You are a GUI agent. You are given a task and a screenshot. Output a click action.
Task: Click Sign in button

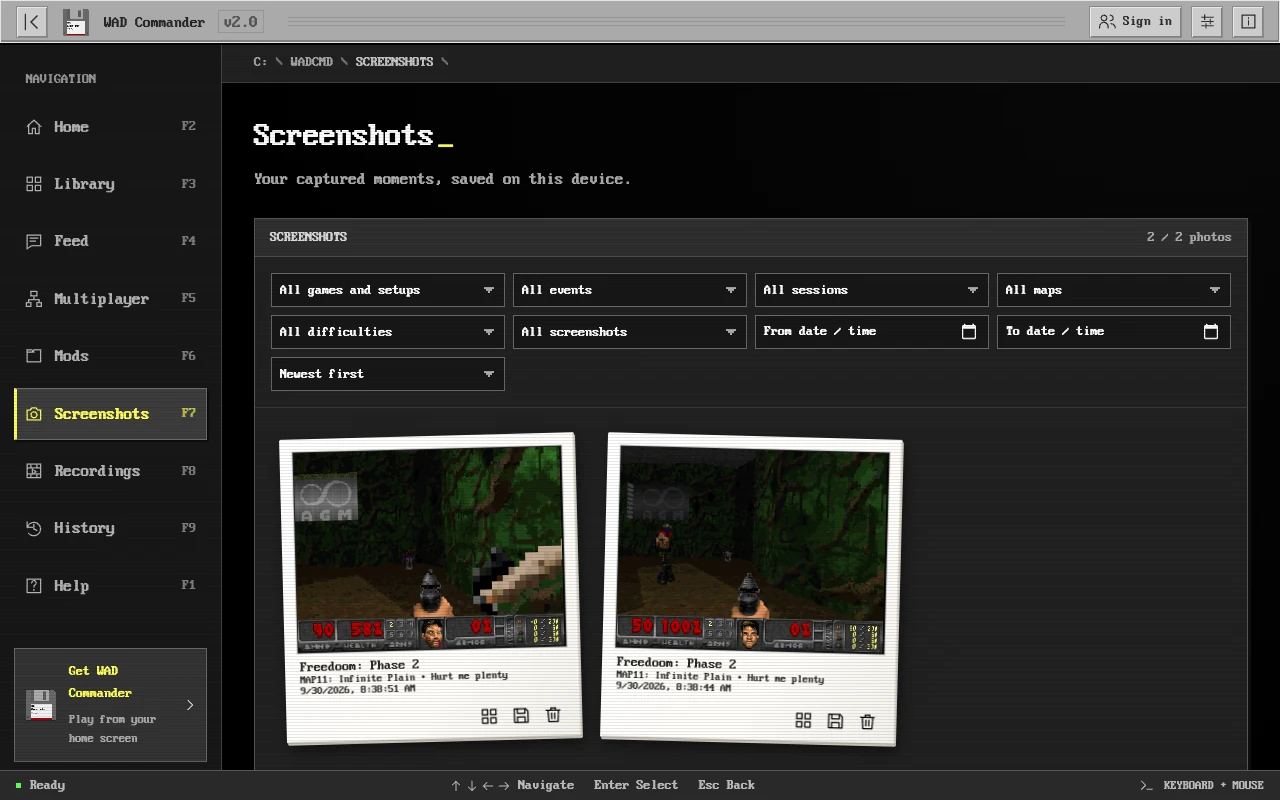point(1135,21)
